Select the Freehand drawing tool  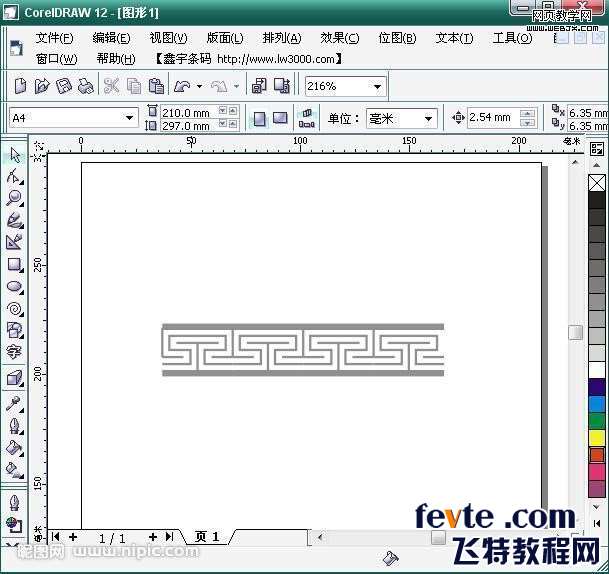point(15,220)
